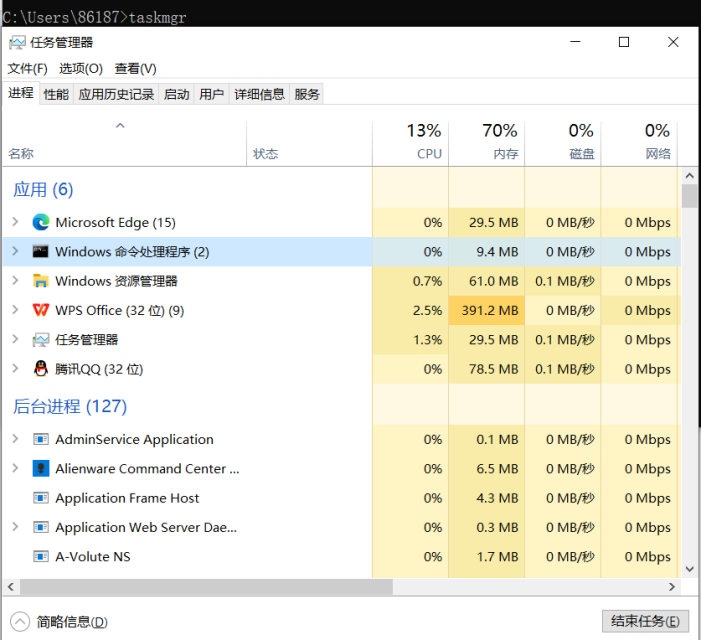Screen dimensions: 701x640
Task: Expand WPS Office (32 位) (9) group
Action: 15,310
